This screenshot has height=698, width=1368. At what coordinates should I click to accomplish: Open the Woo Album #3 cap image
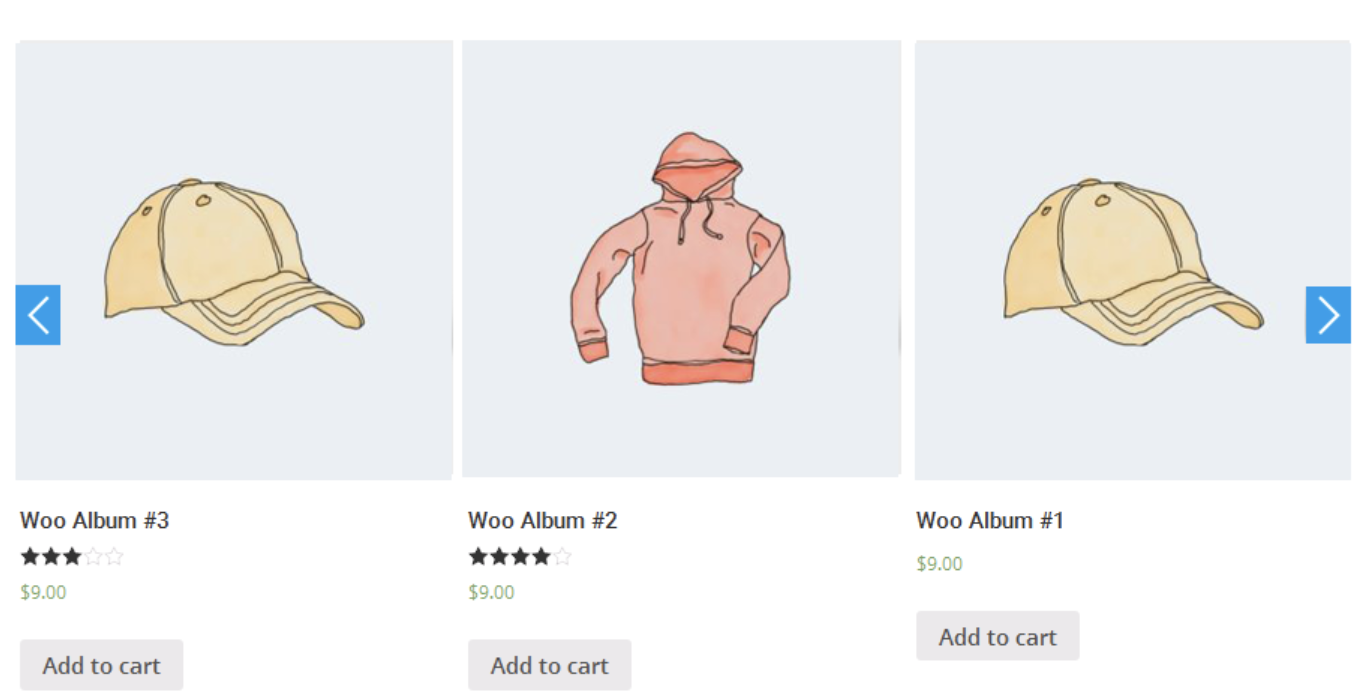tap(234, 262)
